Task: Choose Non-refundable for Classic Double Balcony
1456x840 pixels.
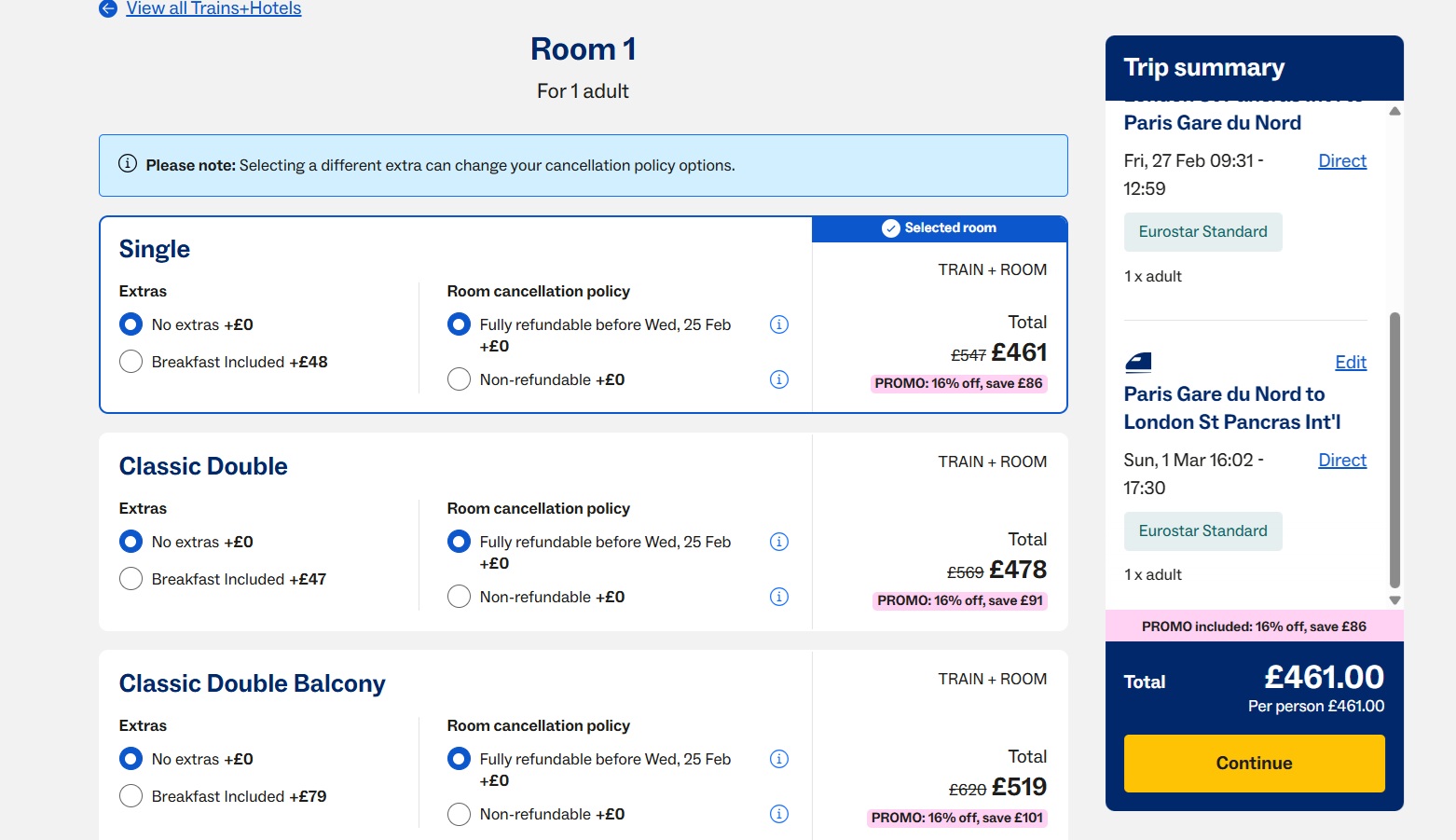Action: coord(459,814)
